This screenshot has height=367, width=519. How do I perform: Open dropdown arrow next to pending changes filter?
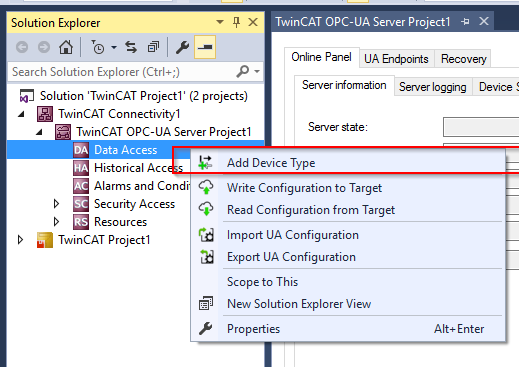pos(114,47)
